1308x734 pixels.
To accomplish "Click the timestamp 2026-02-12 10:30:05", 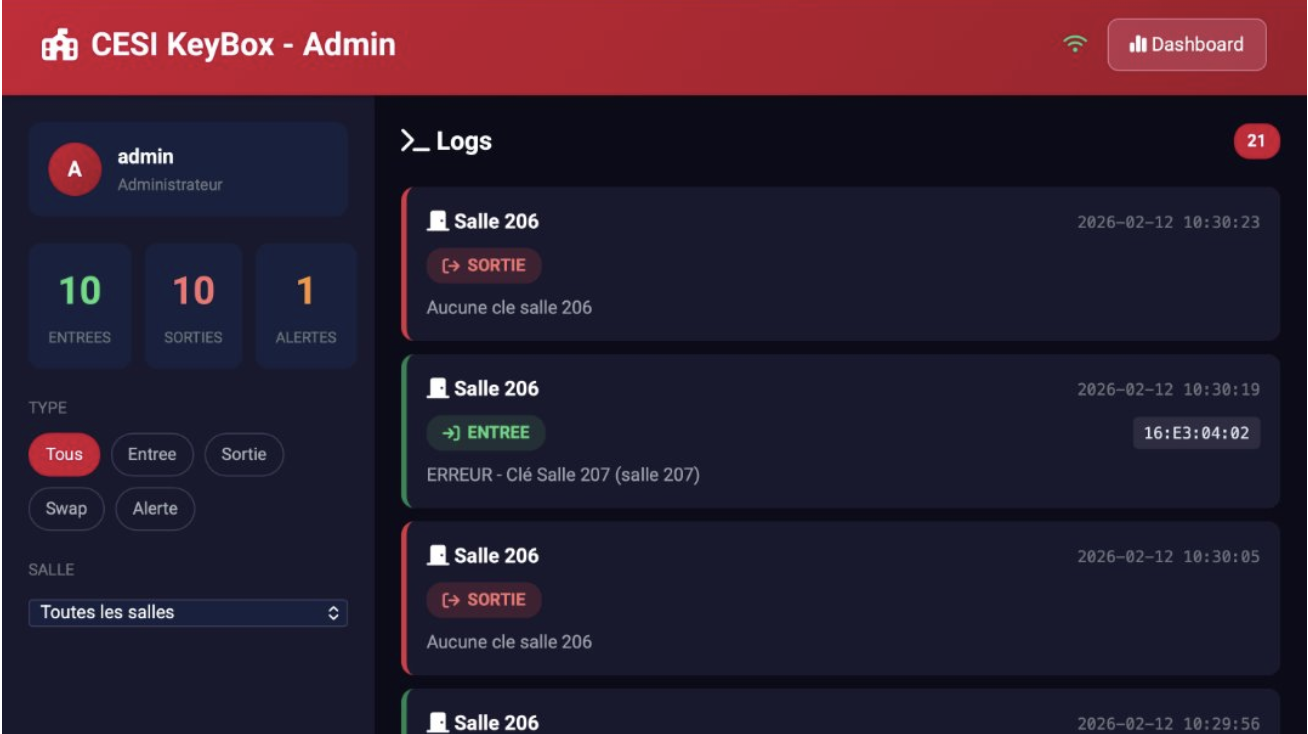I will (1168, 556).
